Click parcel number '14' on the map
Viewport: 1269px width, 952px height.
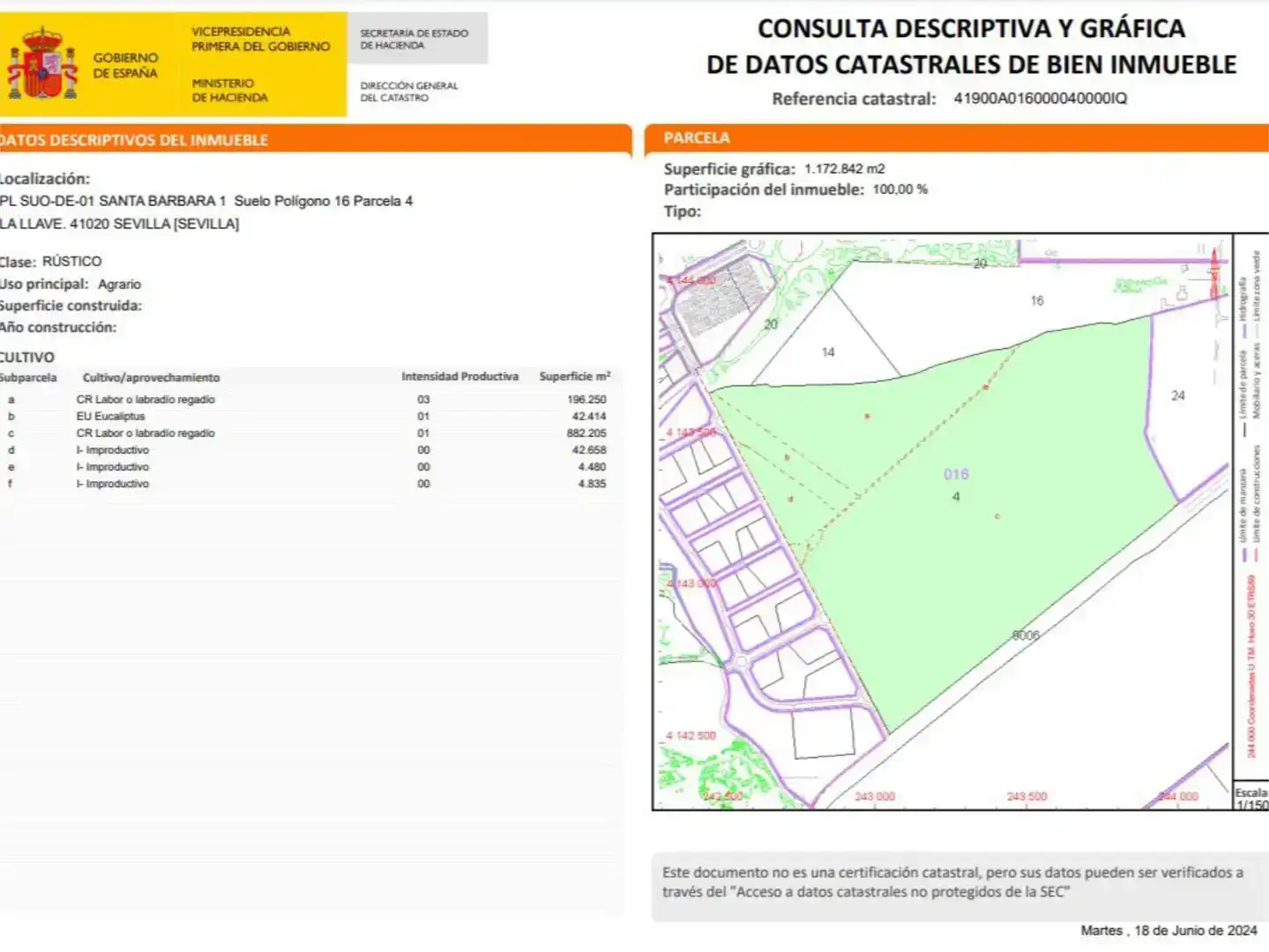coord(828,352)
